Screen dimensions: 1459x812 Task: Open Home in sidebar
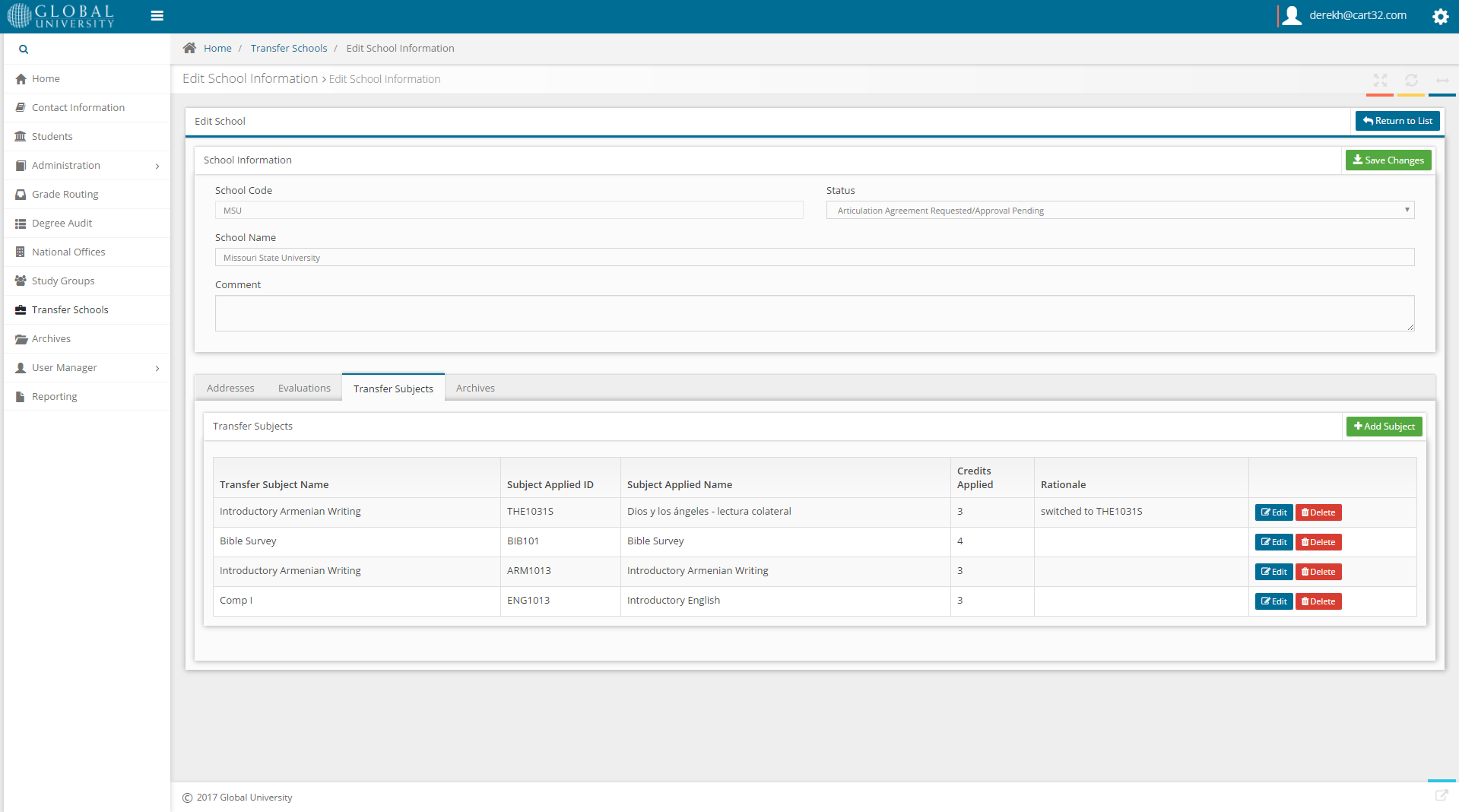87,79
